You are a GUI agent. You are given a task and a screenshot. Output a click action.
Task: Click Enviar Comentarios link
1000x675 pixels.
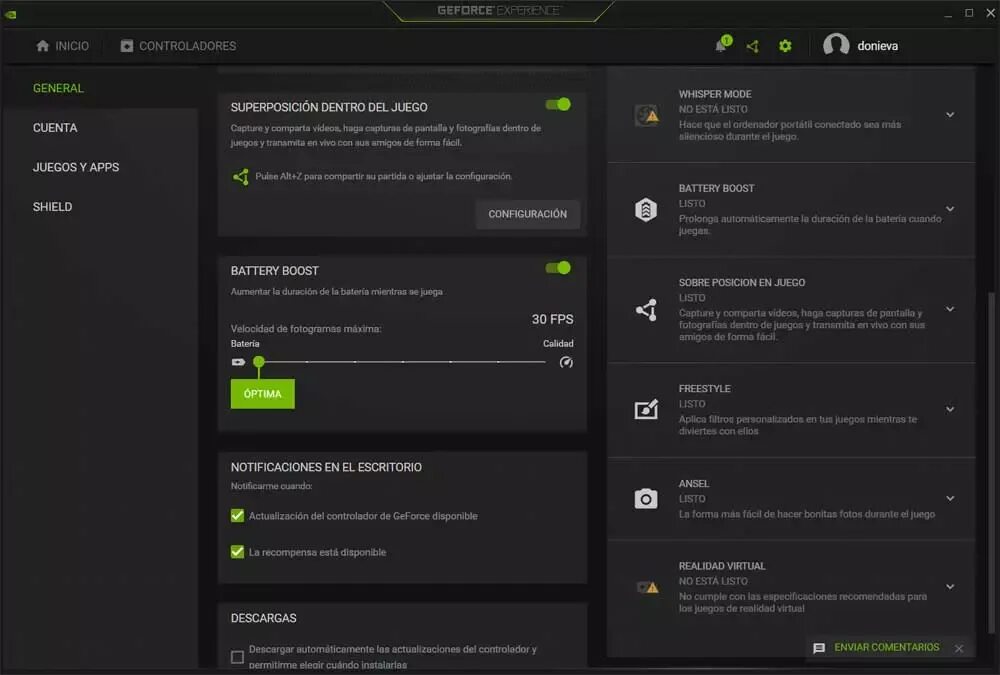pyautogui.click(x=886, y=647)
